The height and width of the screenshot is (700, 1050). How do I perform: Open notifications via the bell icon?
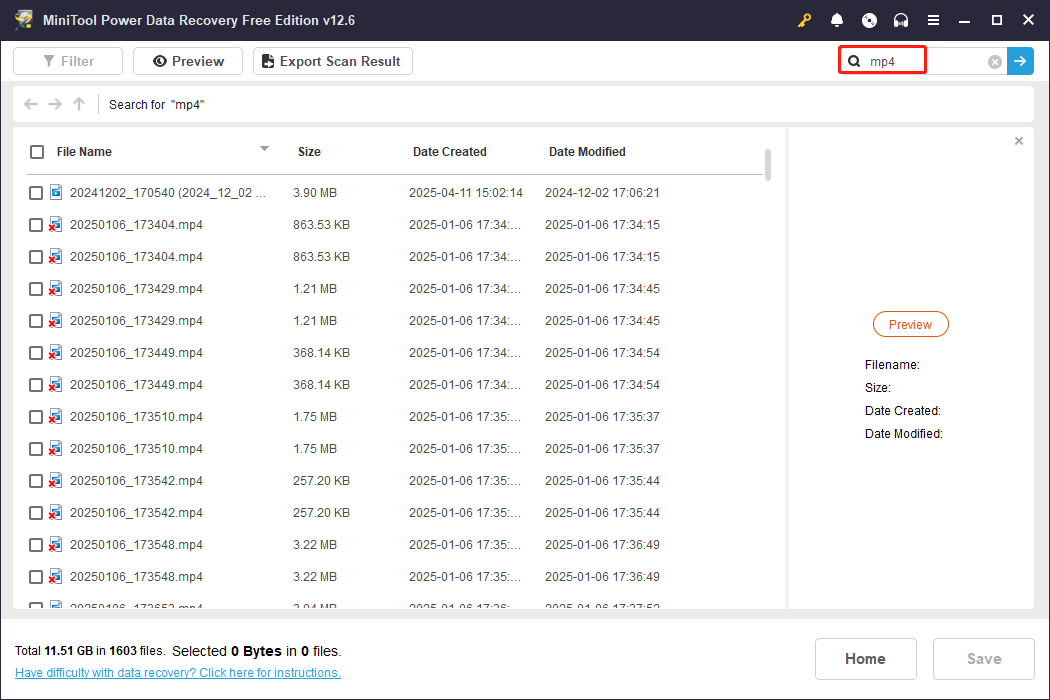pyautogui.click(x=837, y=19)
